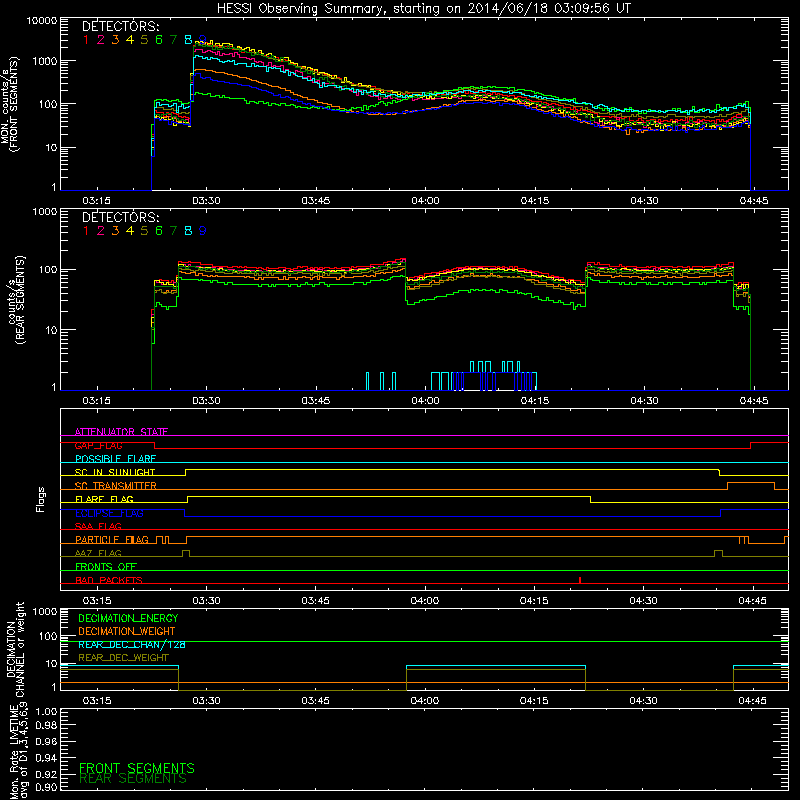
Task: Click the Mon. Rate LIVETIME axis title
Action: (x=19, y=753)
